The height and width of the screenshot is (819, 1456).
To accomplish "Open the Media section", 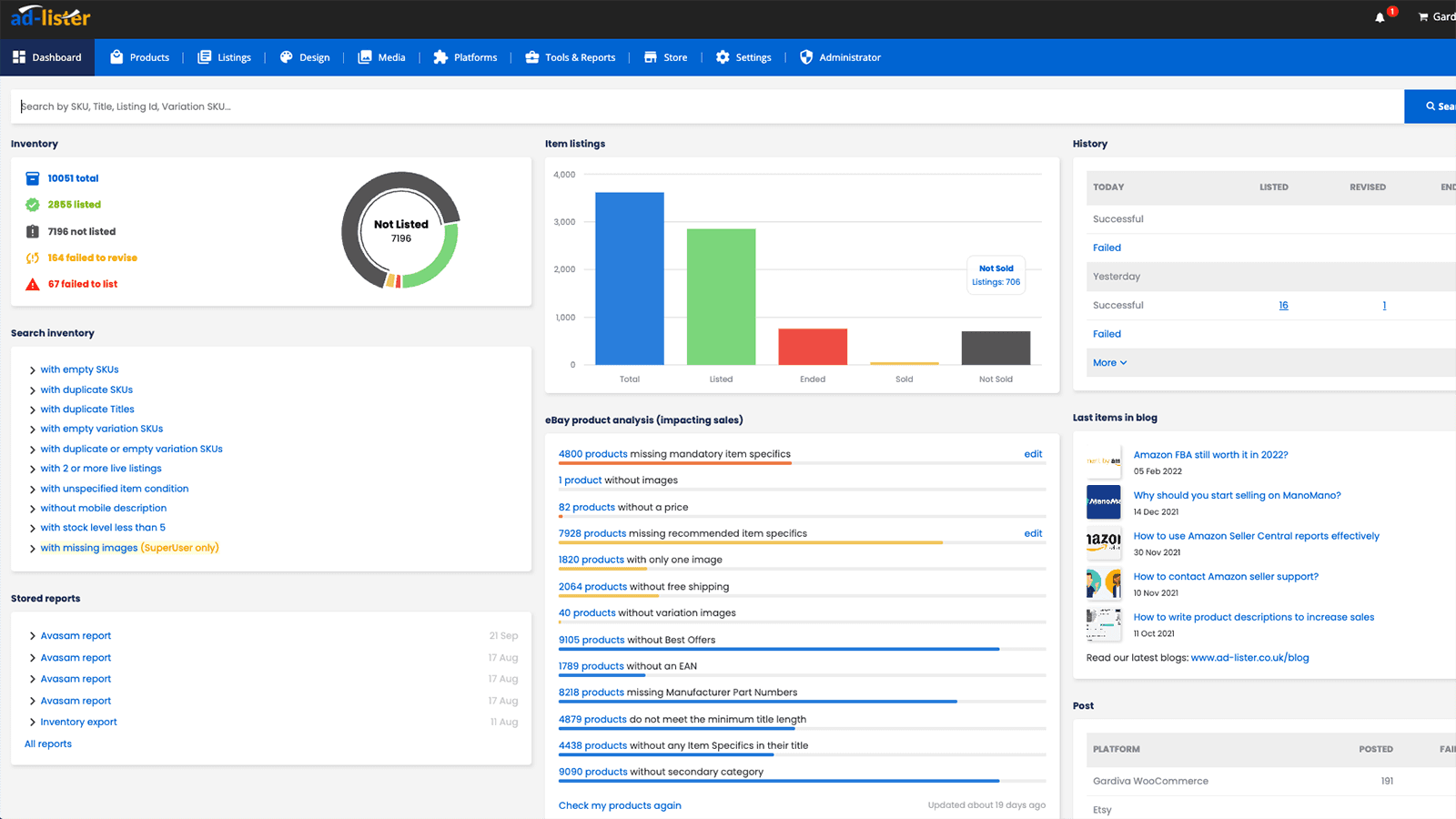I will point(382,56).
